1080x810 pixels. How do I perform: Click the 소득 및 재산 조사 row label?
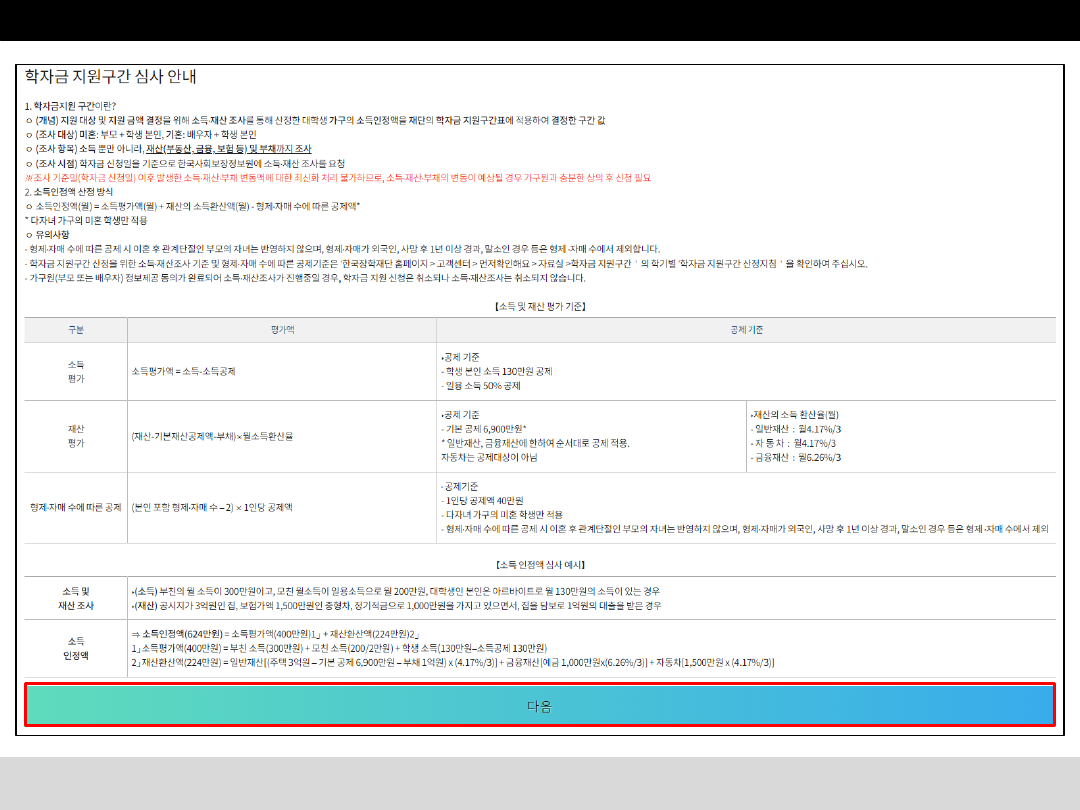click(x=76, y=598)
